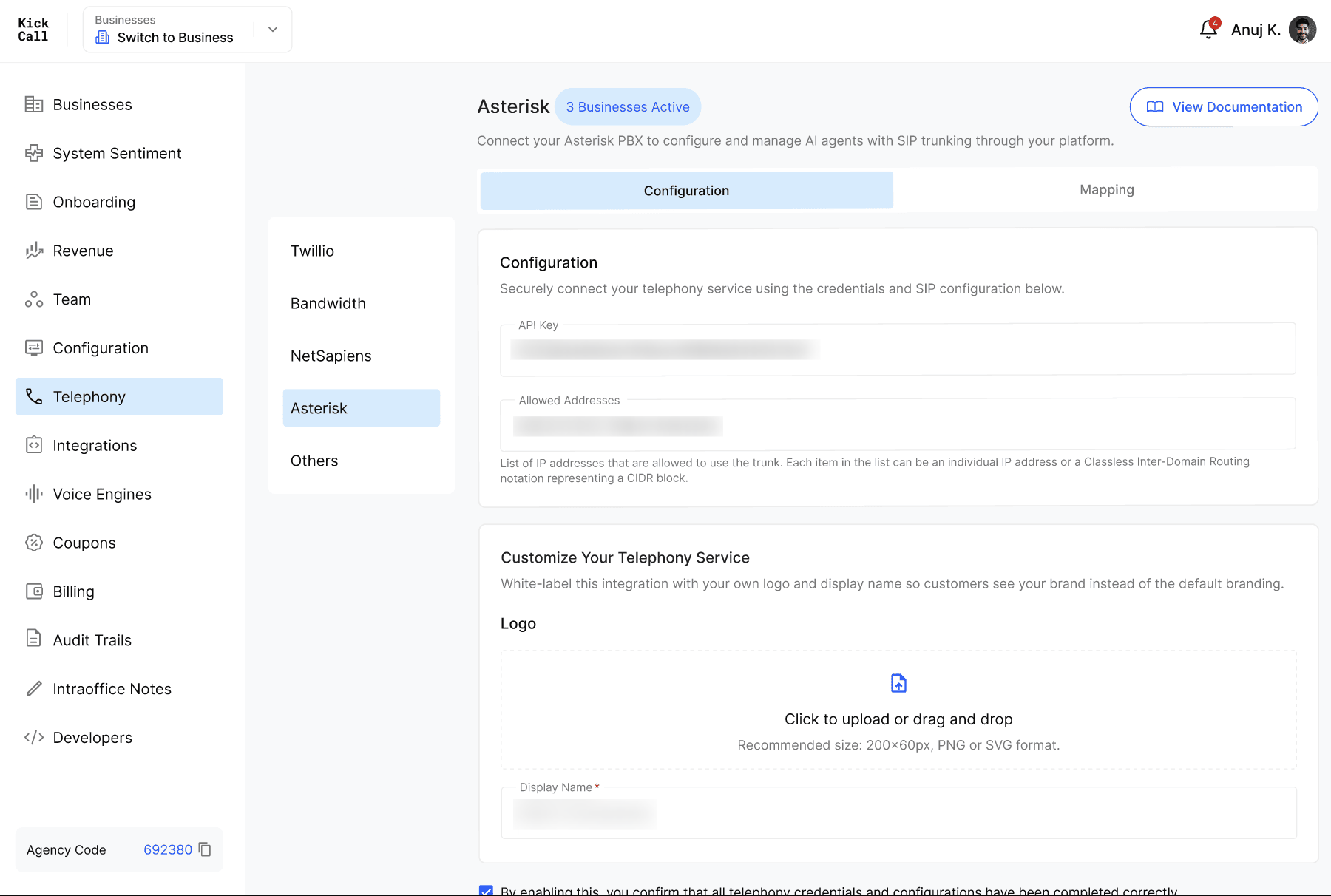Open the notifications bell
Viewport: 1331px width, 896px height.
1208,30
